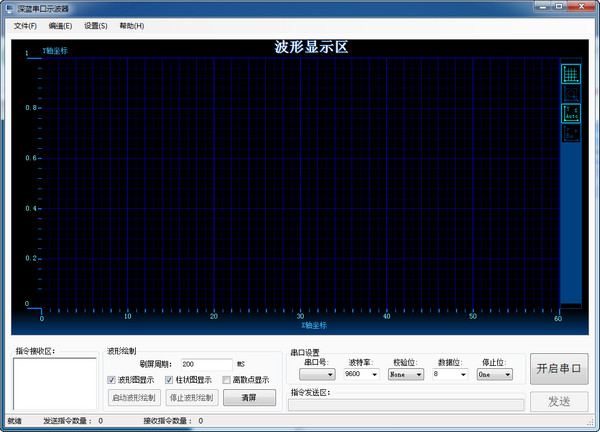This screenshot has width=600, height=432.
Task: Open the 校验位 parity dropdown
Action: click(405, 374)
